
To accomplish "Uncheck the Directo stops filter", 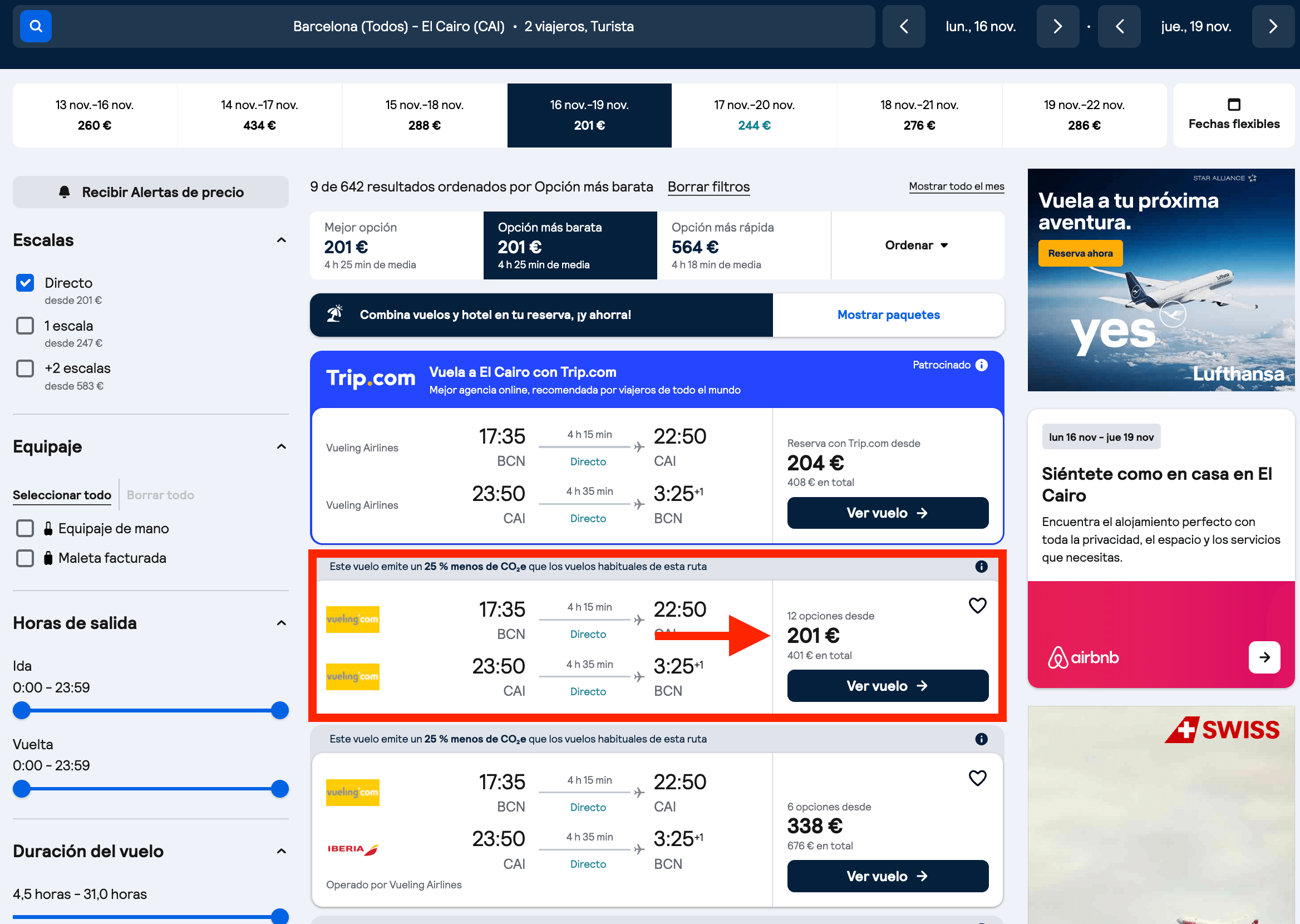I will pyautogui.click(x=25, y=283).
